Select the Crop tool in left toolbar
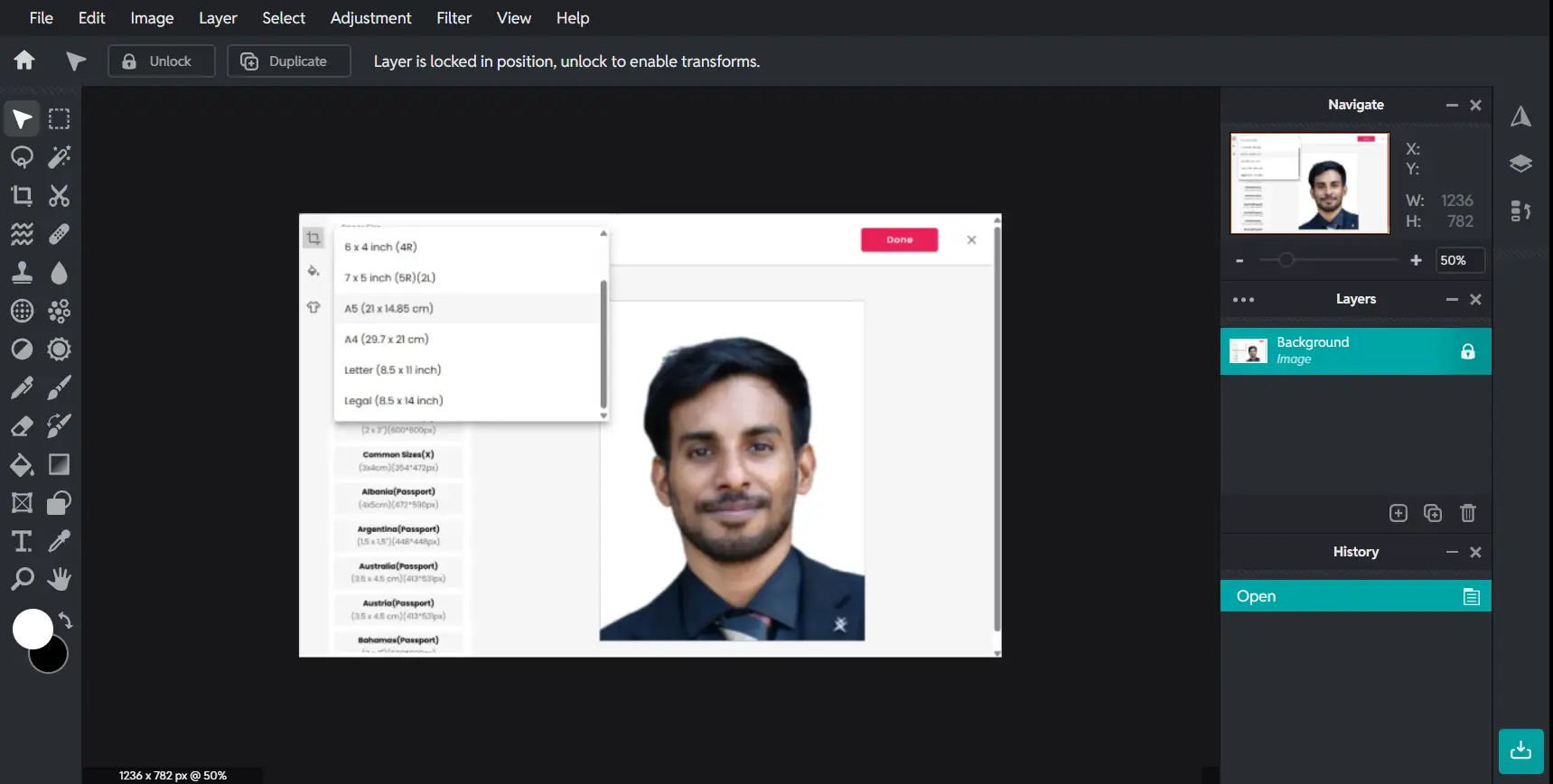This screenshot has height=784, width=1553. pyautogui.click(x=22, y=196)
